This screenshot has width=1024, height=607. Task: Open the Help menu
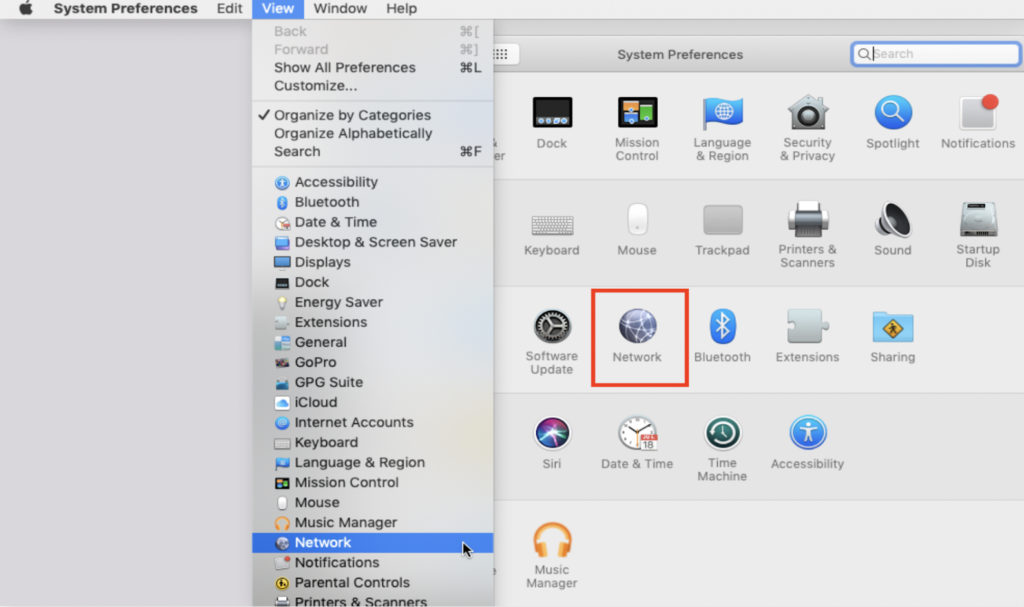coord(401,8)
